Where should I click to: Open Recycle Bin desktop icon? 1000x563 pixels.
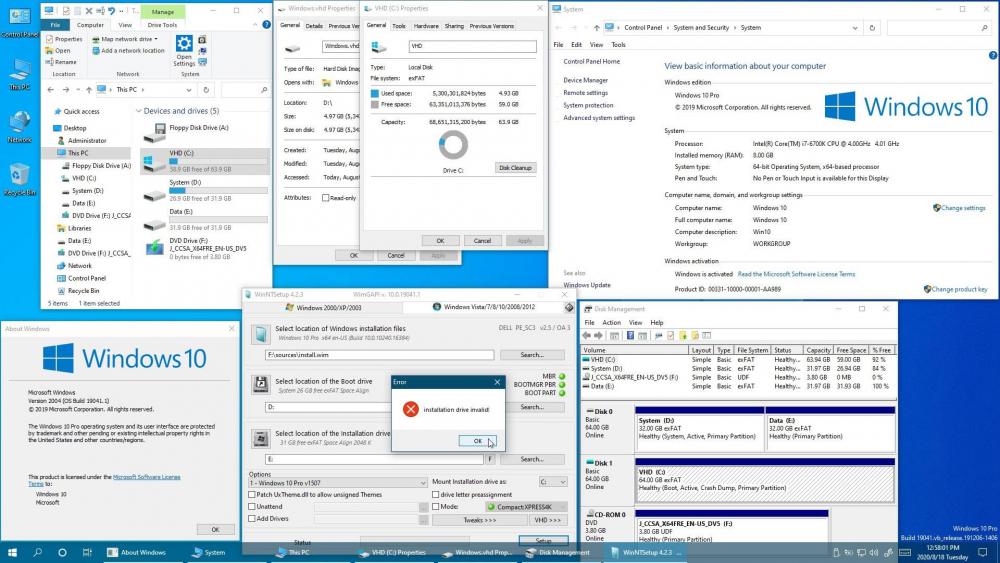19,177
